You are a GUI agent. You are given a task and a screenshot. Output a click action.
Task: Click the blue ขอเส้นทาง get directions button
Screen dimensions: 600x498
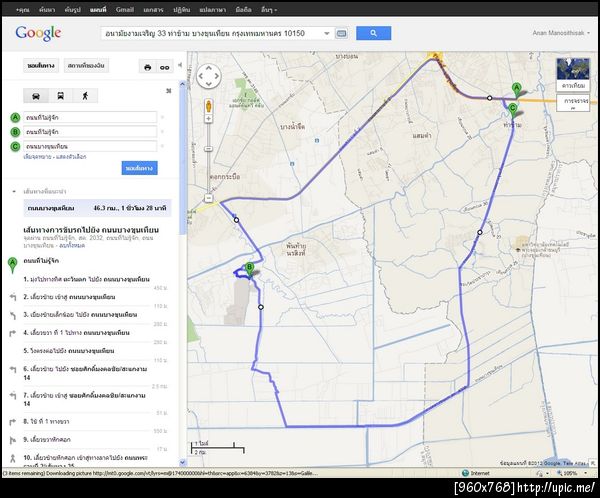(x=139, y=168)
